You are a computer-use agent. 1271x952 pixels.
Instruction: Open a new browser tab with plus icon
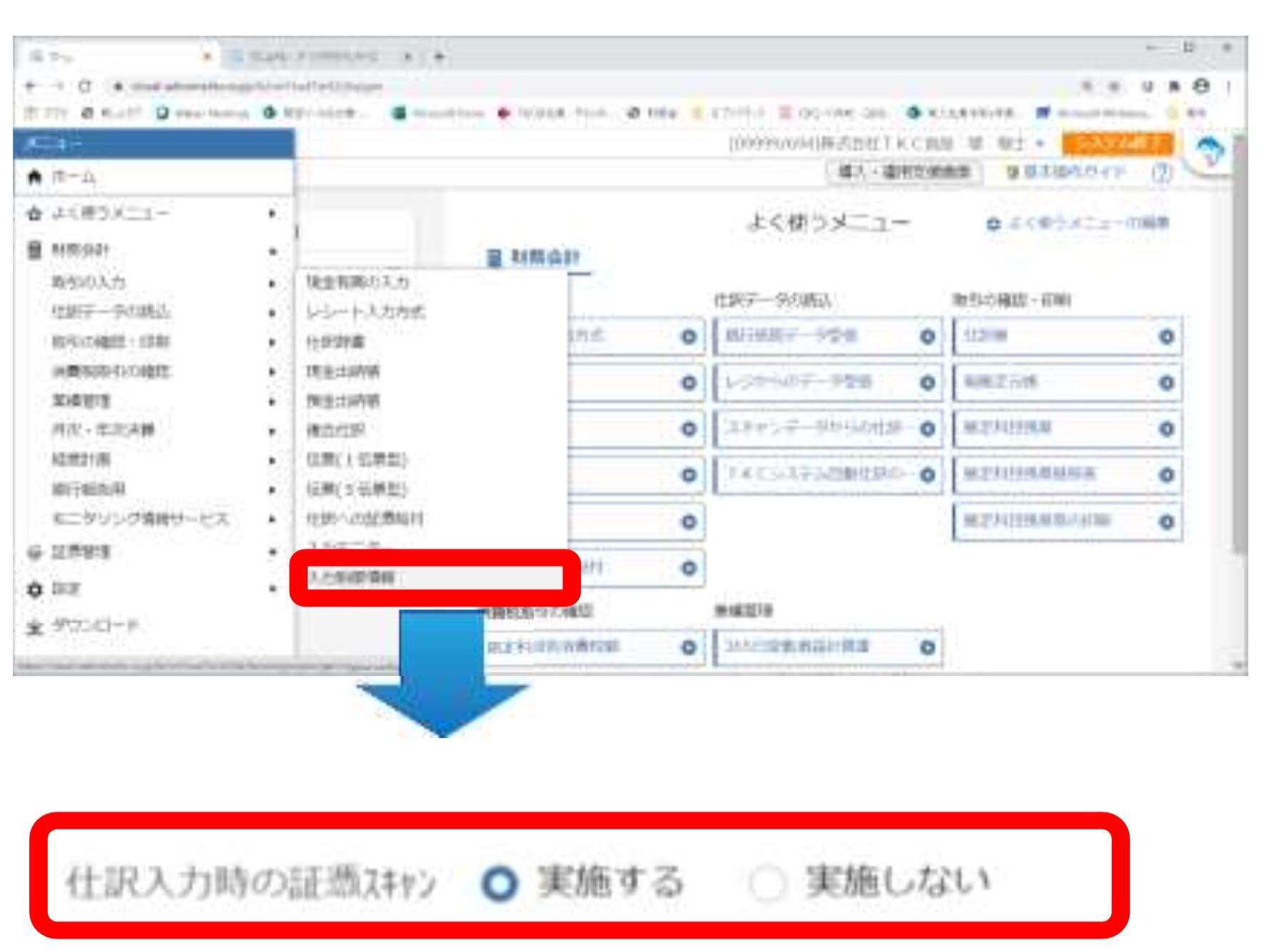pyautogui.click(x=440, y=57)
